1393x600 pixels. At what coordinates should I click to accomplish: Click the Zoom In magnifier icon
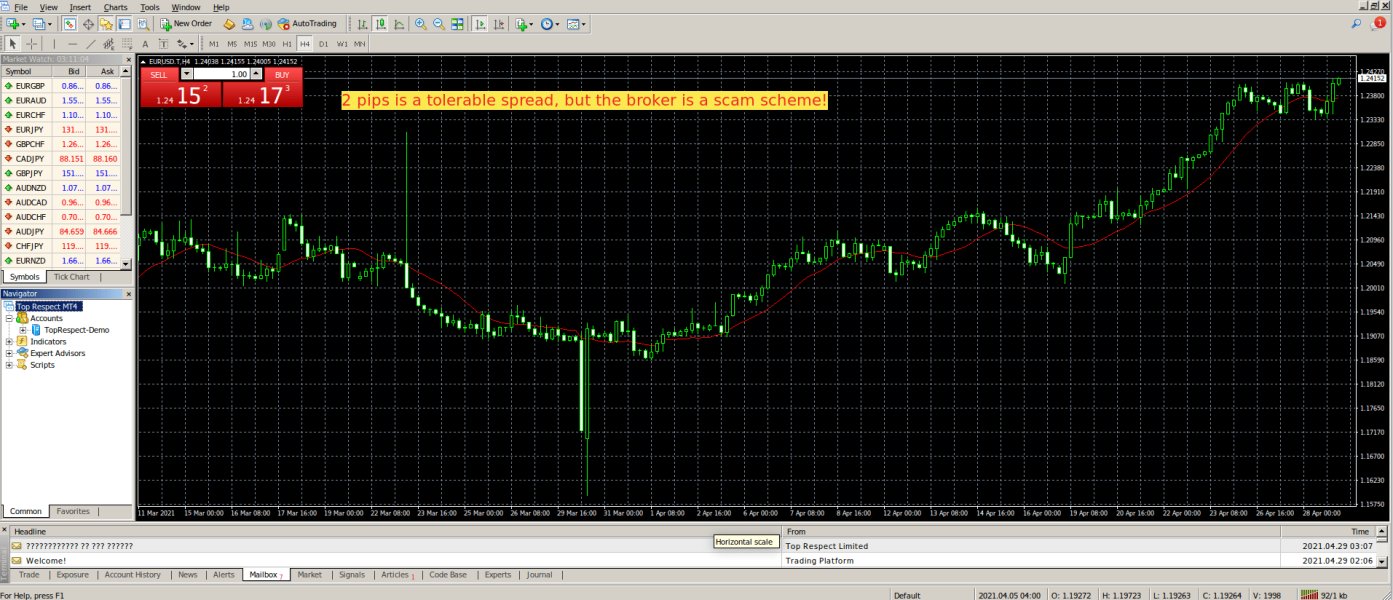pos(421,24)
